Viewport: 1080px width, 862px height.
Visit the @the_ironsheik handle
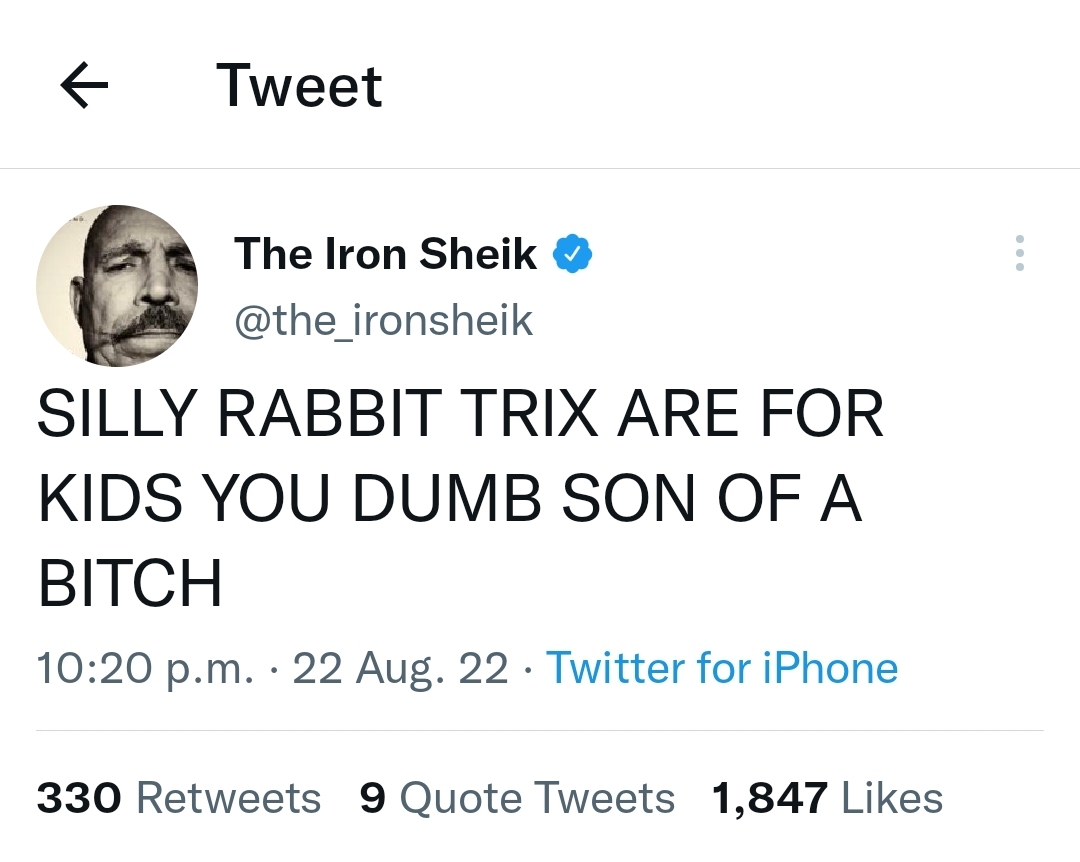click(x=383, y=320)
